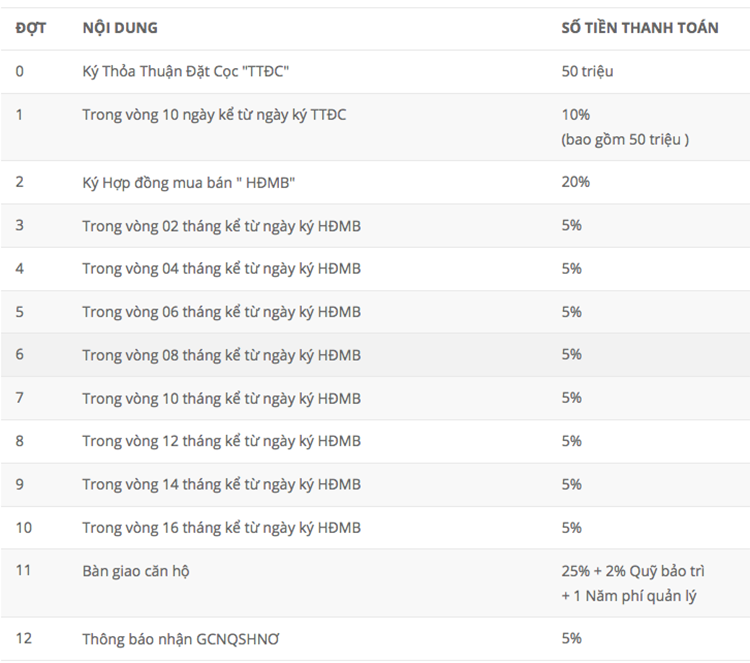Select Trong vòng 04 tháng row text
This screenshot has height=663, width=750.
click(x=221, y=269)
